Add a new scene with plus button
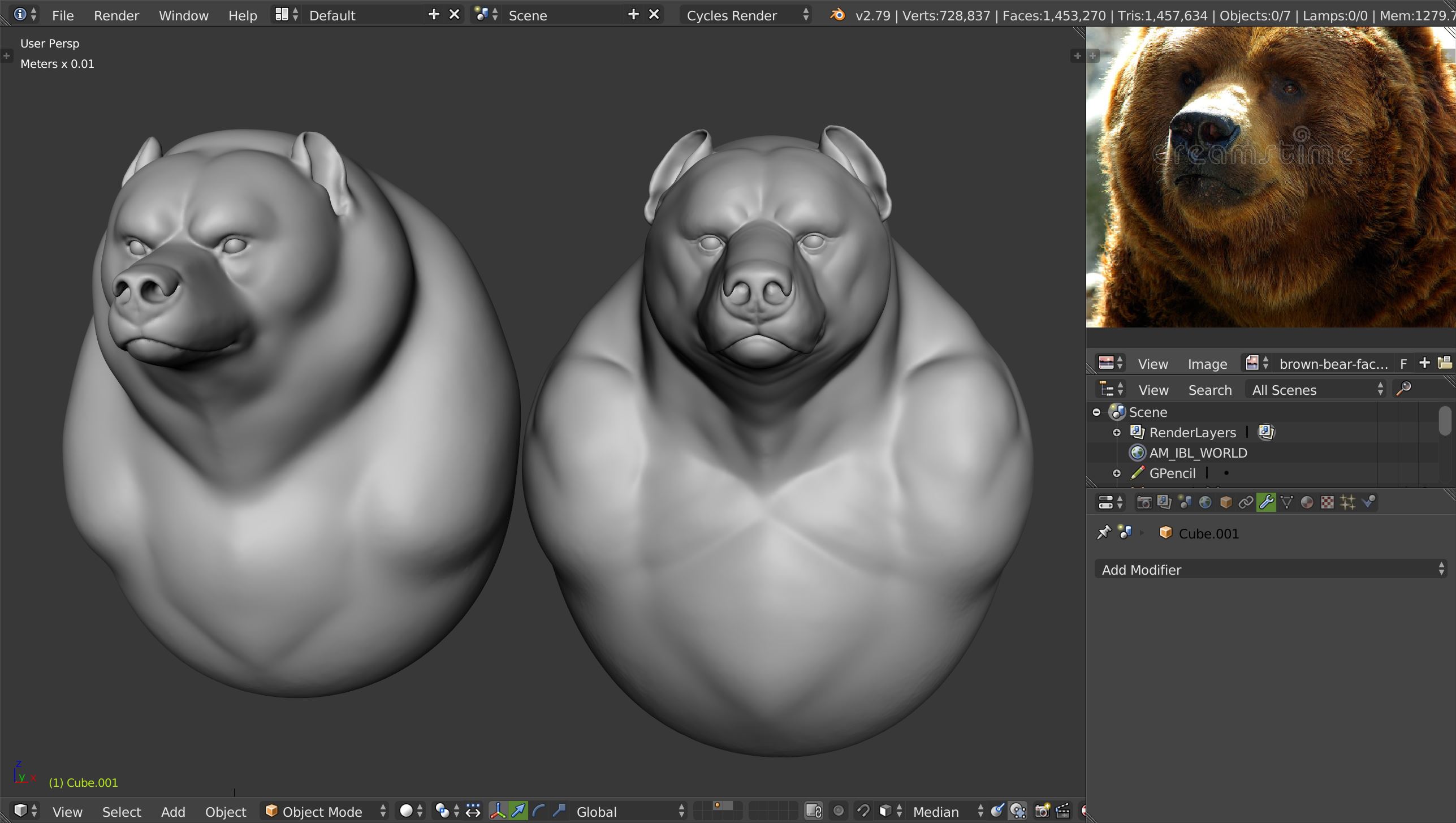The width and height of the screenshot is (1456, 823). pos(633,15)
